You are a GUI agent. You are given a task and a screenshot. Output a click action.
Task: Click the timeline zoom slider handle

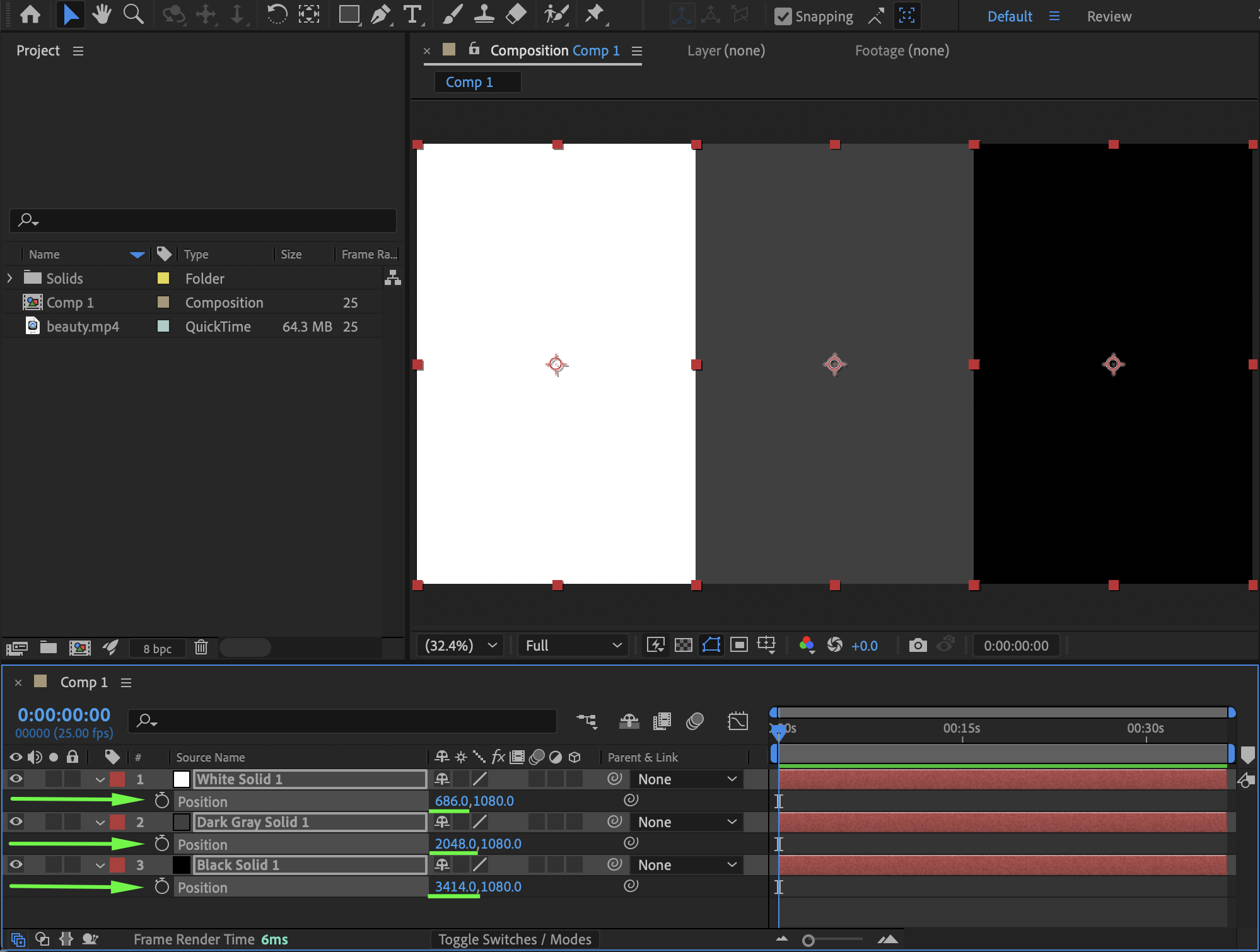808,941
